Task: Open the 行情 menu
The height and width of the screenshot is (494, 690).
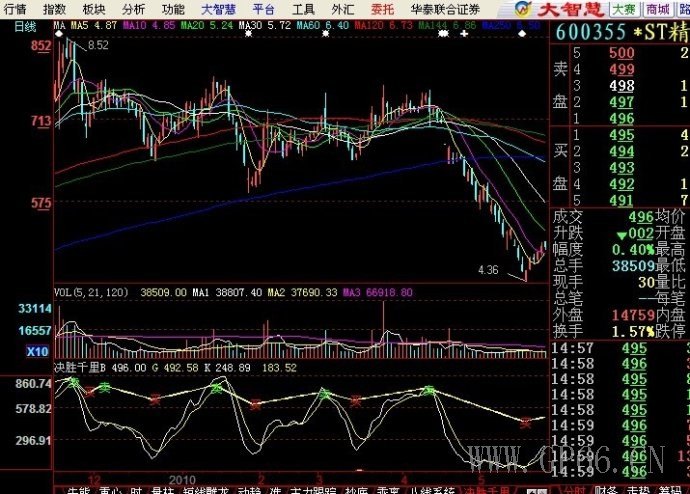Action: coord(16,8)
